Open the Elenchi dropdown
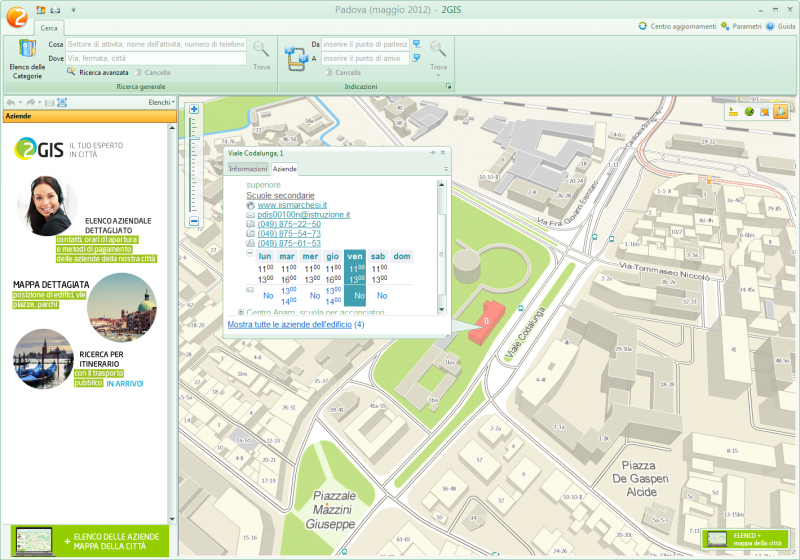800x560 pixels. pyautogui.click(x=161, y=102)
